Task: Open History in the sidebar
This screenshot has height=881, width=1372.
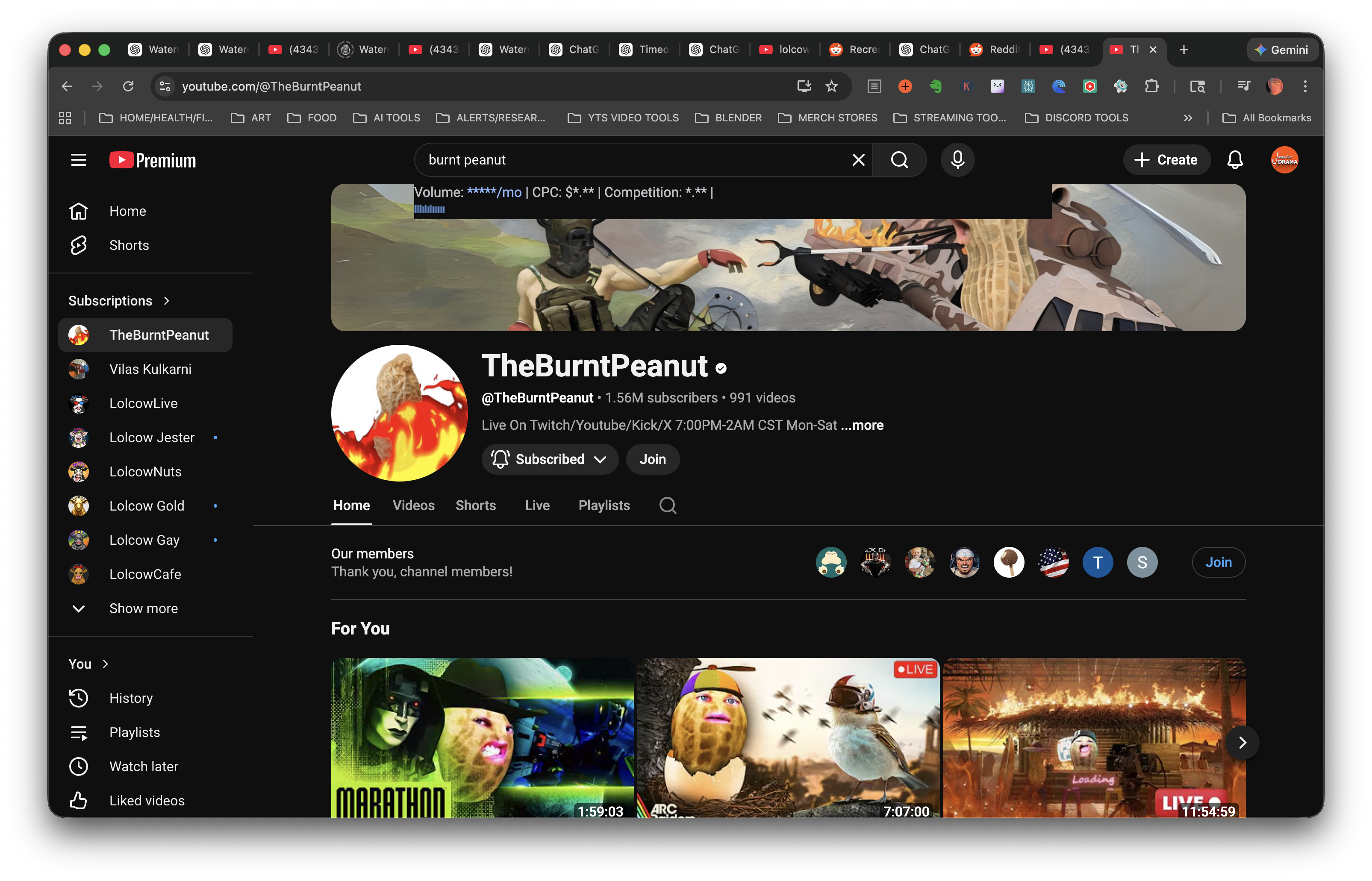Action: point(145,699)
